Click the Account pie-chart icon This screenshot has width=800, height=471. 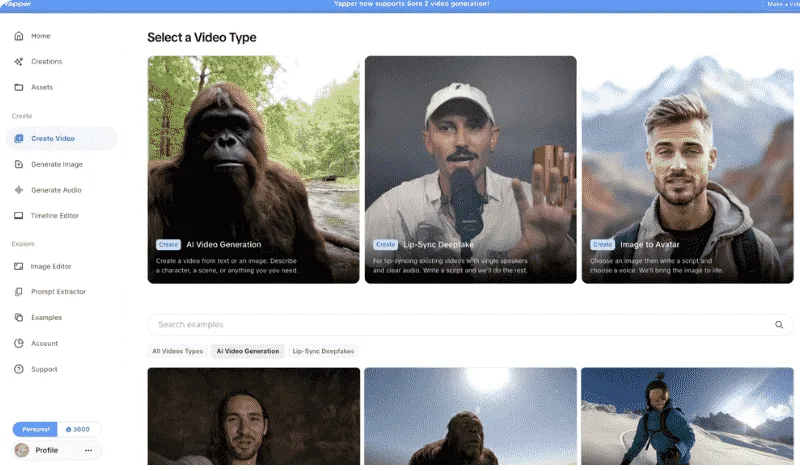[19, 343]
